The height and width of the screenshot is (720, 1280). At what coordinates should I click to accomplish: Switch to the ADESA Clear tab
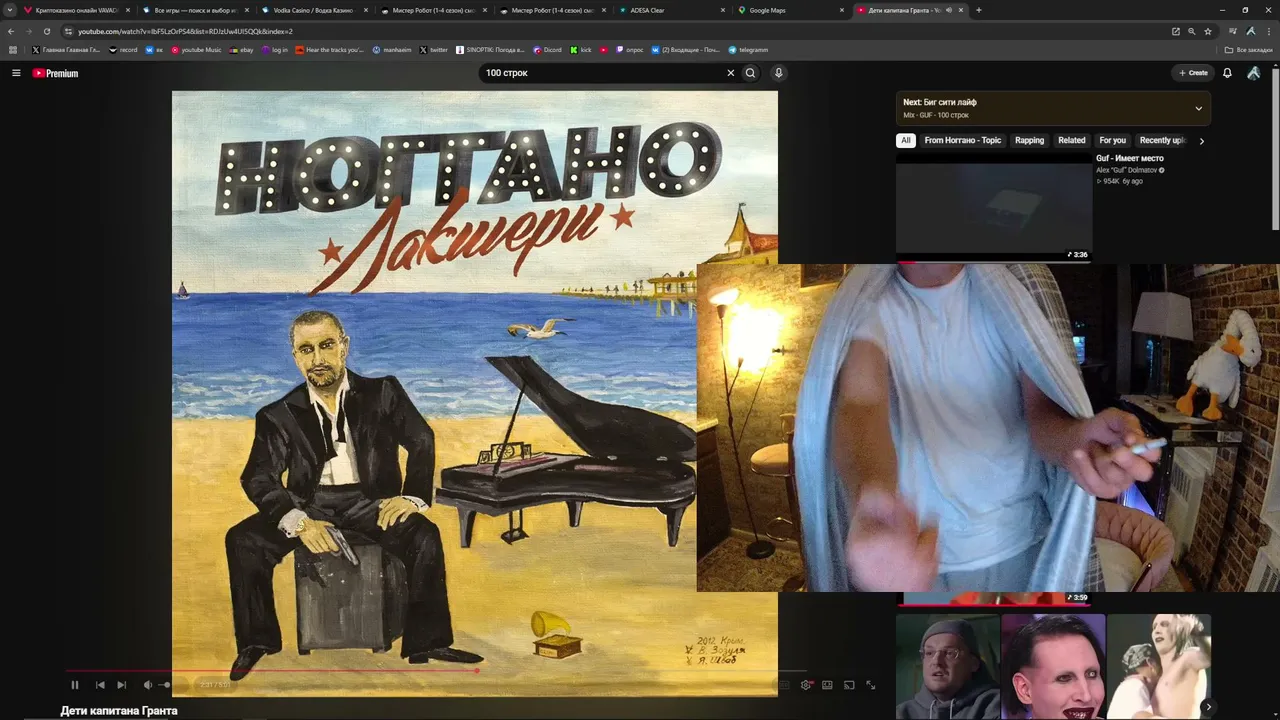671,10
